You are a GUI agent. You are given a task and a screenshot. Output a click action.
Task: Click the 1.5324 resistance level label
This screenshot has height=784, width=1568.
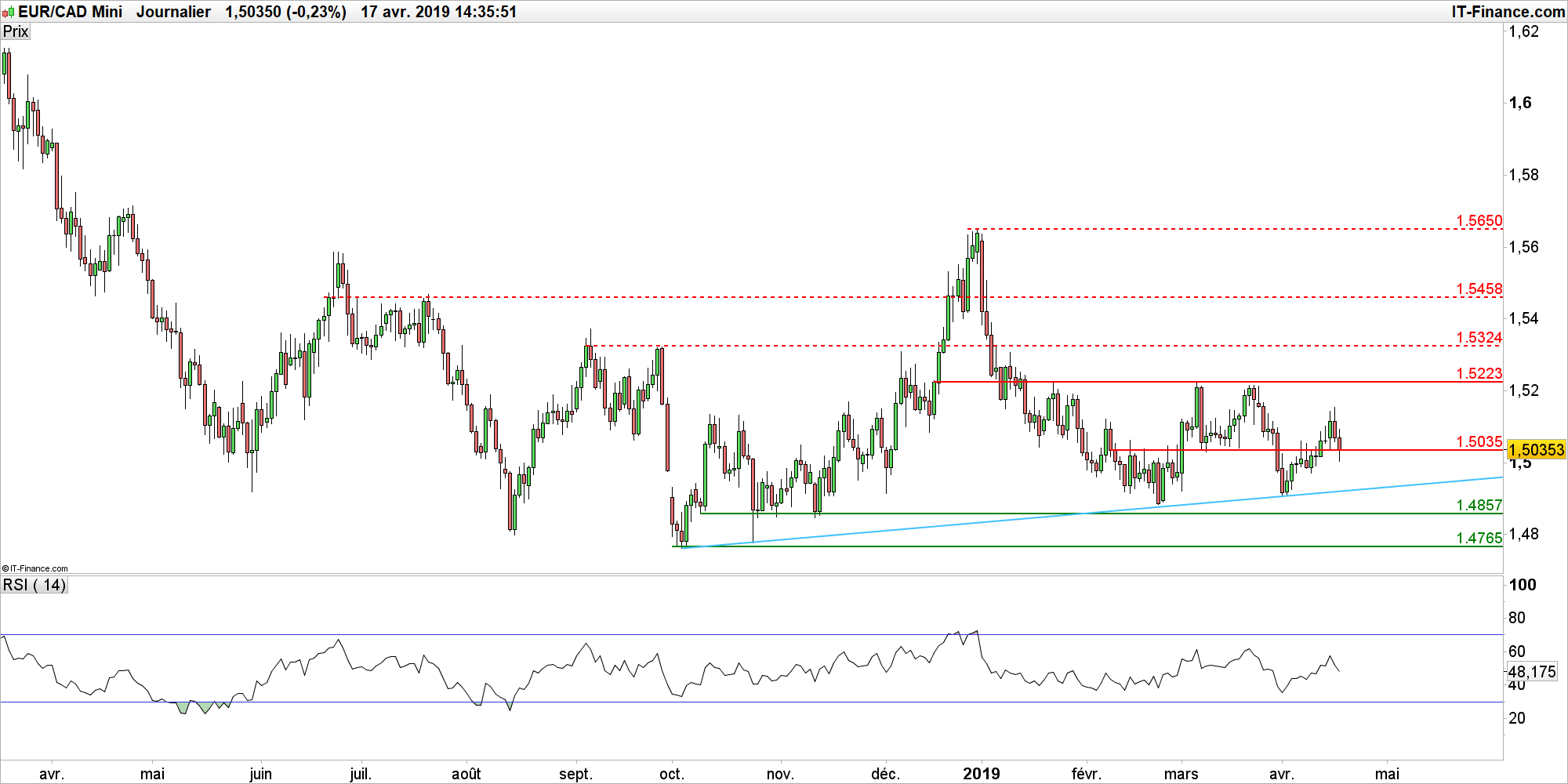tap(1479, 337)
